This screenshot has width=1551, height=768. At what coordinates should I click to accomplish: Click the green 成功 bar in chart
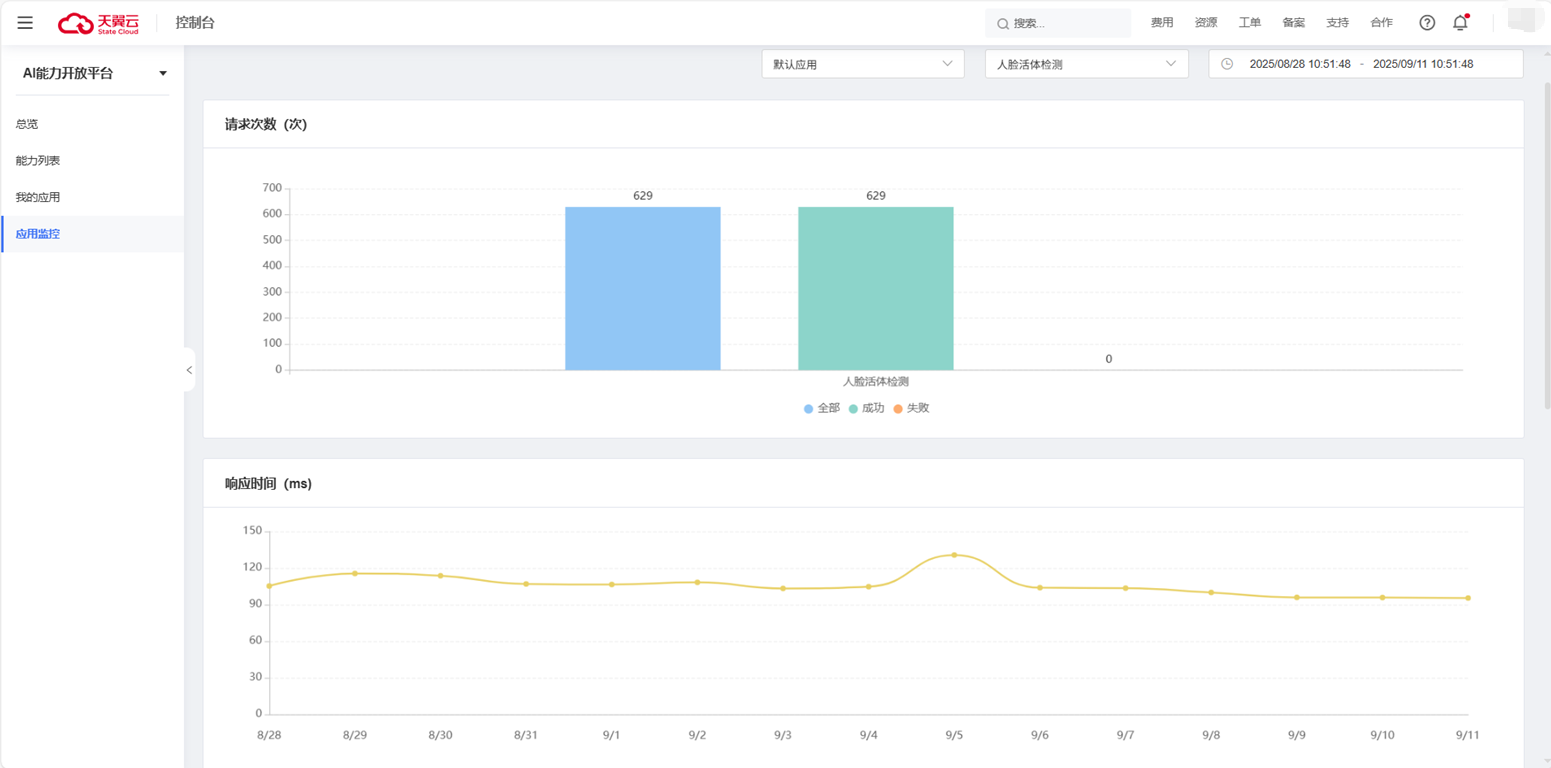pos(876,288)
